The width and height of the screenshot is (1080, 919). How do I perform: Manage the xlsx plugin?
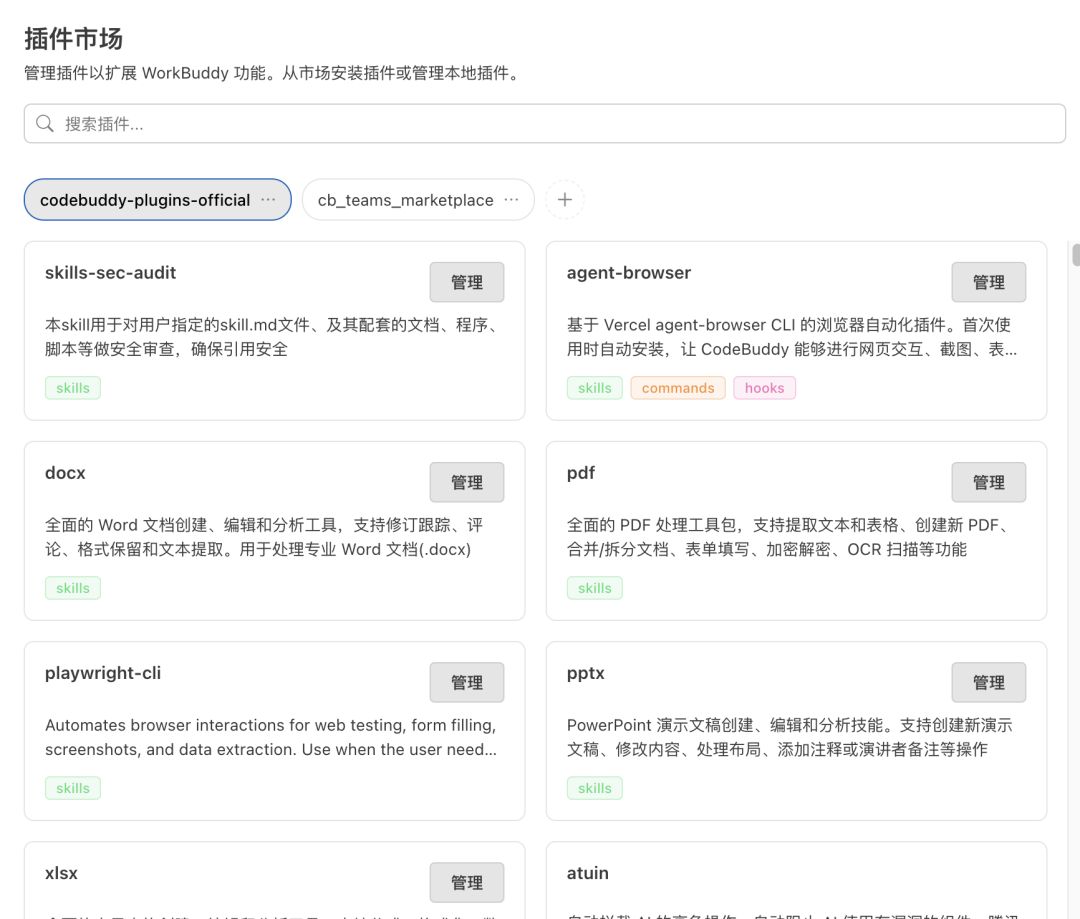tap(467, 882)
